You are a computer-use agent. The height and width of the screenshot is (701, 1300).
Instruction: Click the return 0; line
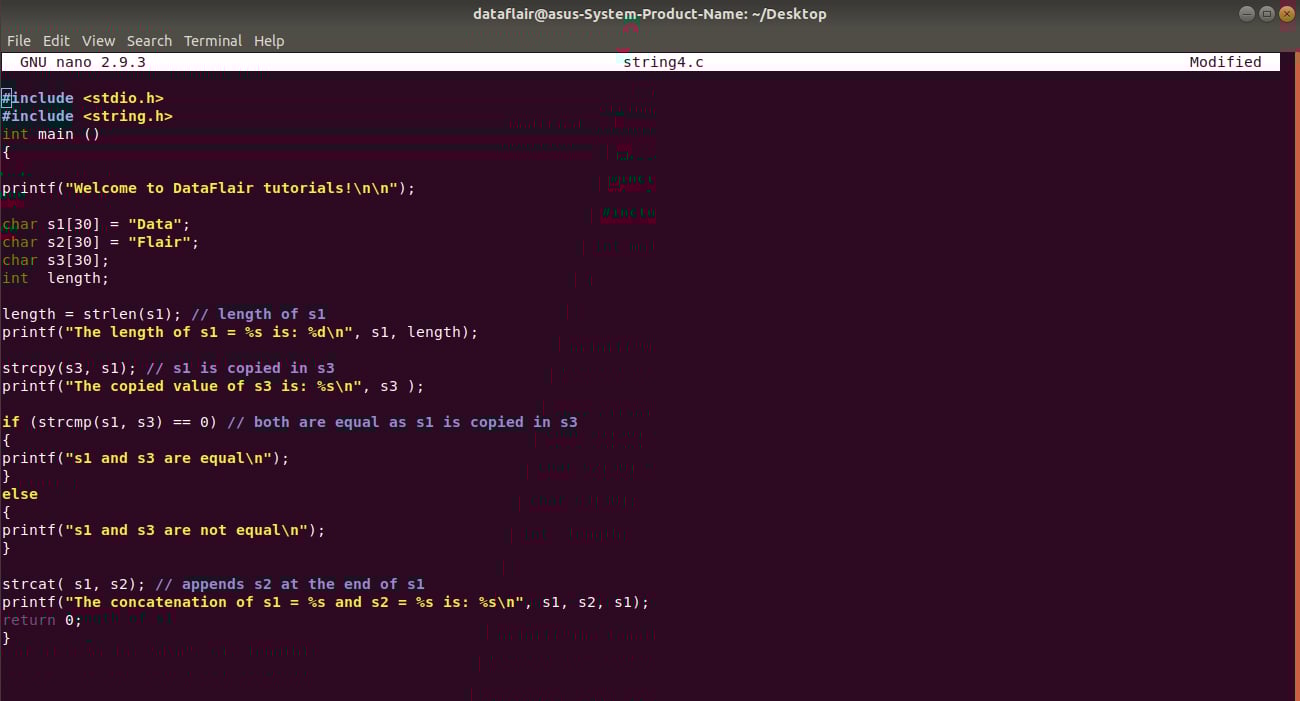pyautogui.click(x=42, y=620)
